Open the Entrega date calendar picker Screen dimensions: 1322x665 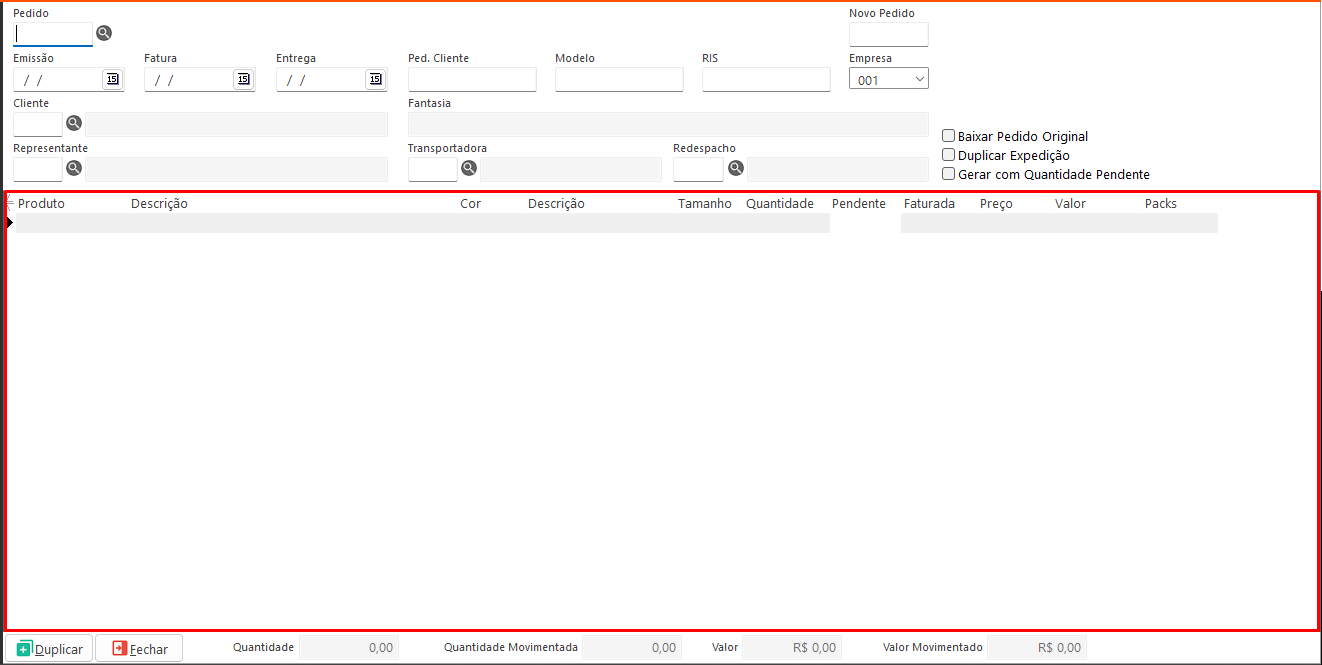pyautogui.click(x=375, y=79)
